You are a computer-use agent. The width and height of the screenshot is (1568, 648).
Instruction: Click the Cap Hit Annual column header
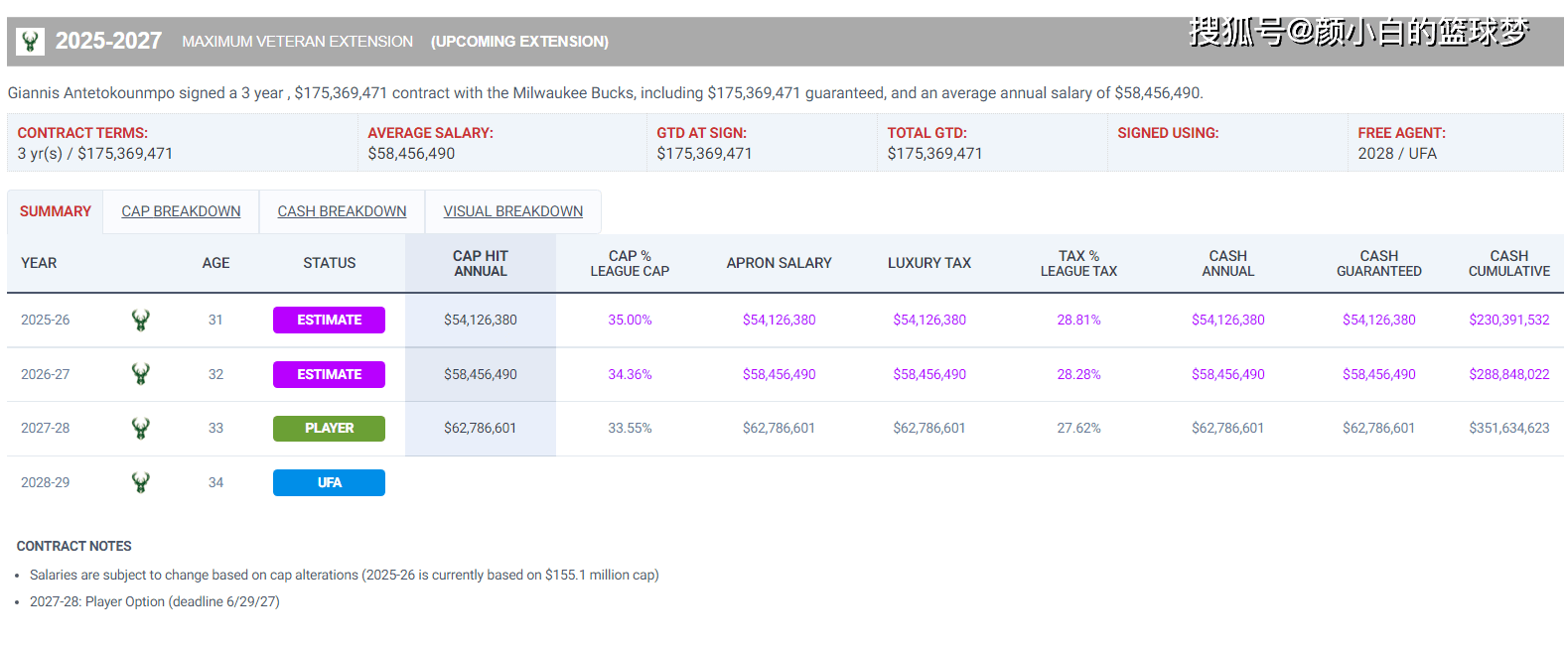click(x=481, y=263)
